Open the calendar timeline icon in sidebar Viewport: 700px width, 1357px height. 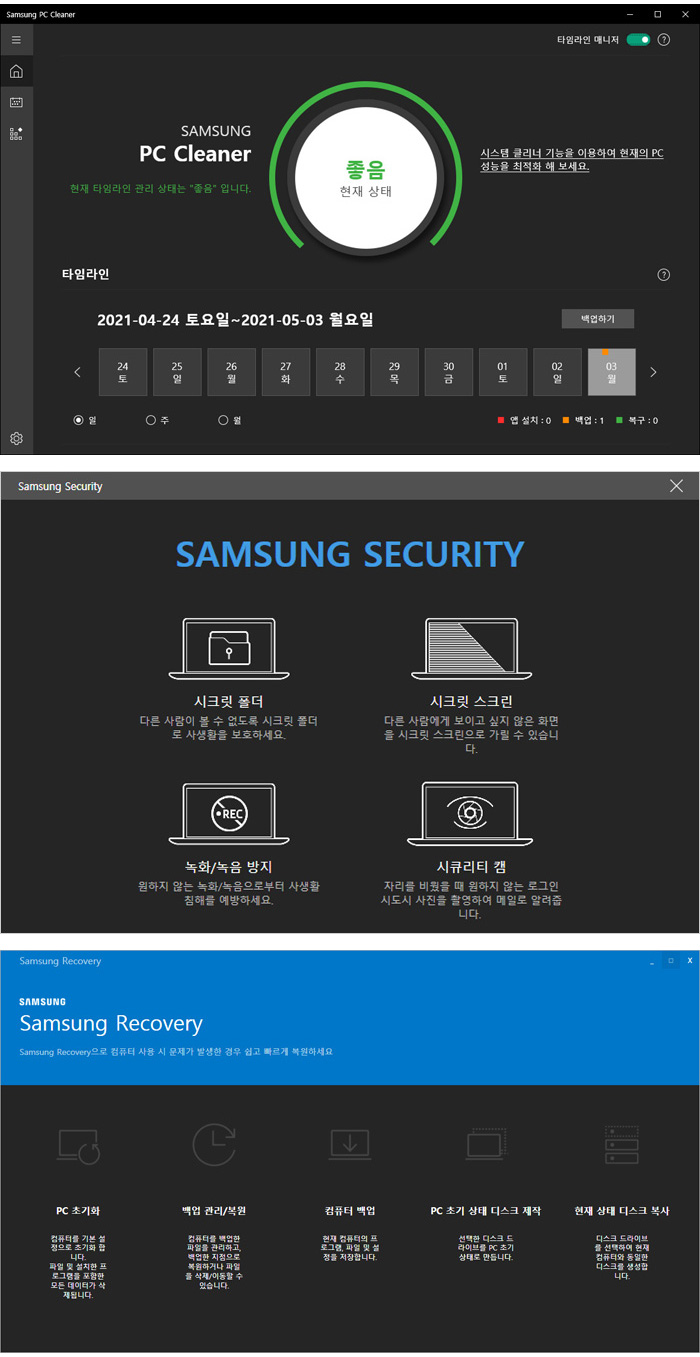coord(16,102)
